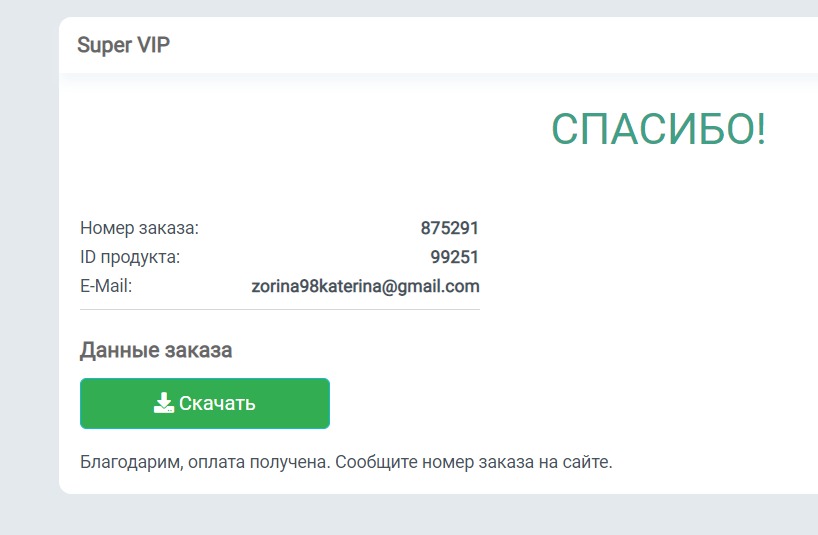
Task: Select the product ID value 99251
Action: (x=454, y=257)
